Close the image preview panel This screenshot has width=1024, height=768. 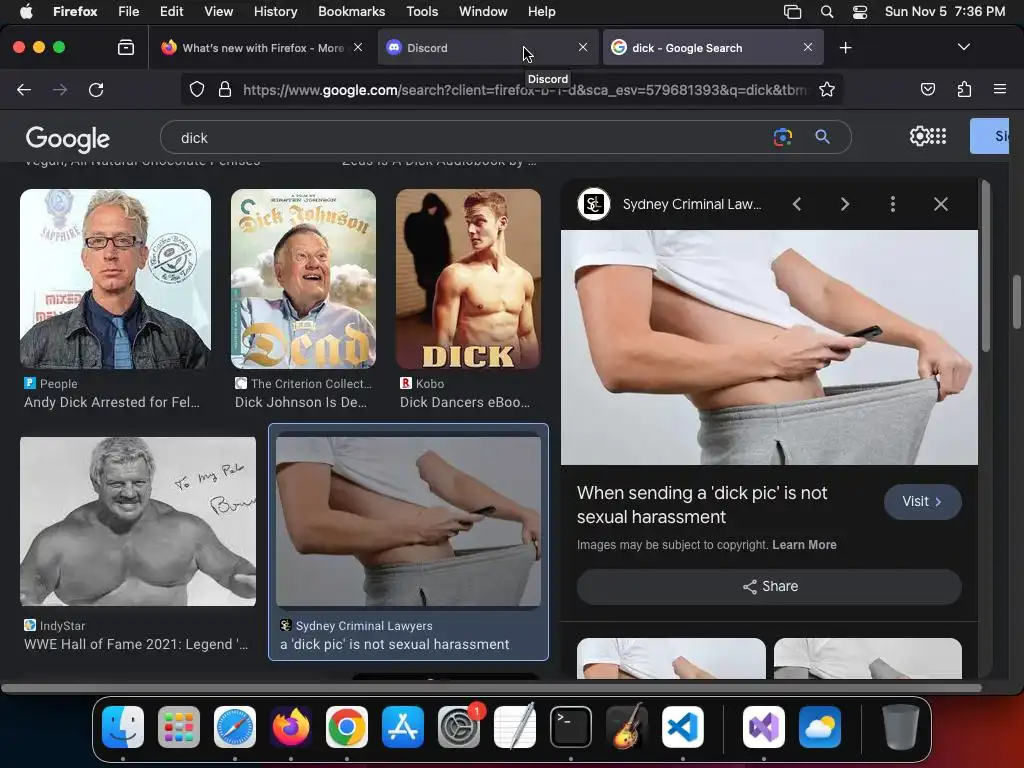(x=940, y=204)
